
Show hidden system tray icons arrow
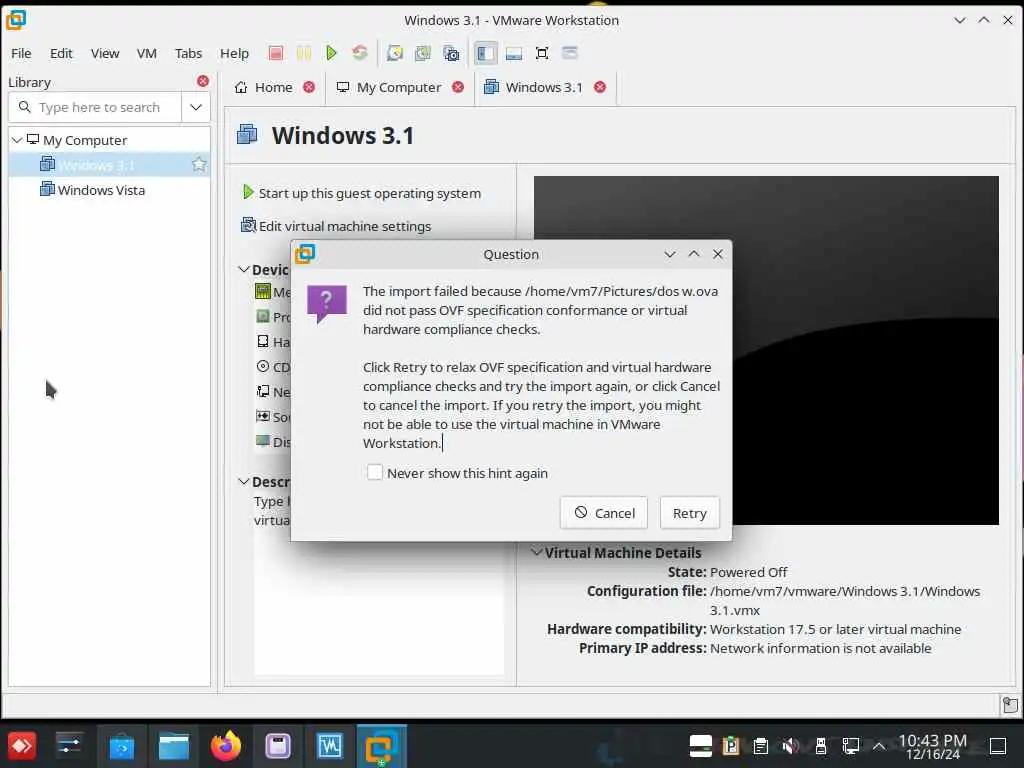click(x=879, y=746)
